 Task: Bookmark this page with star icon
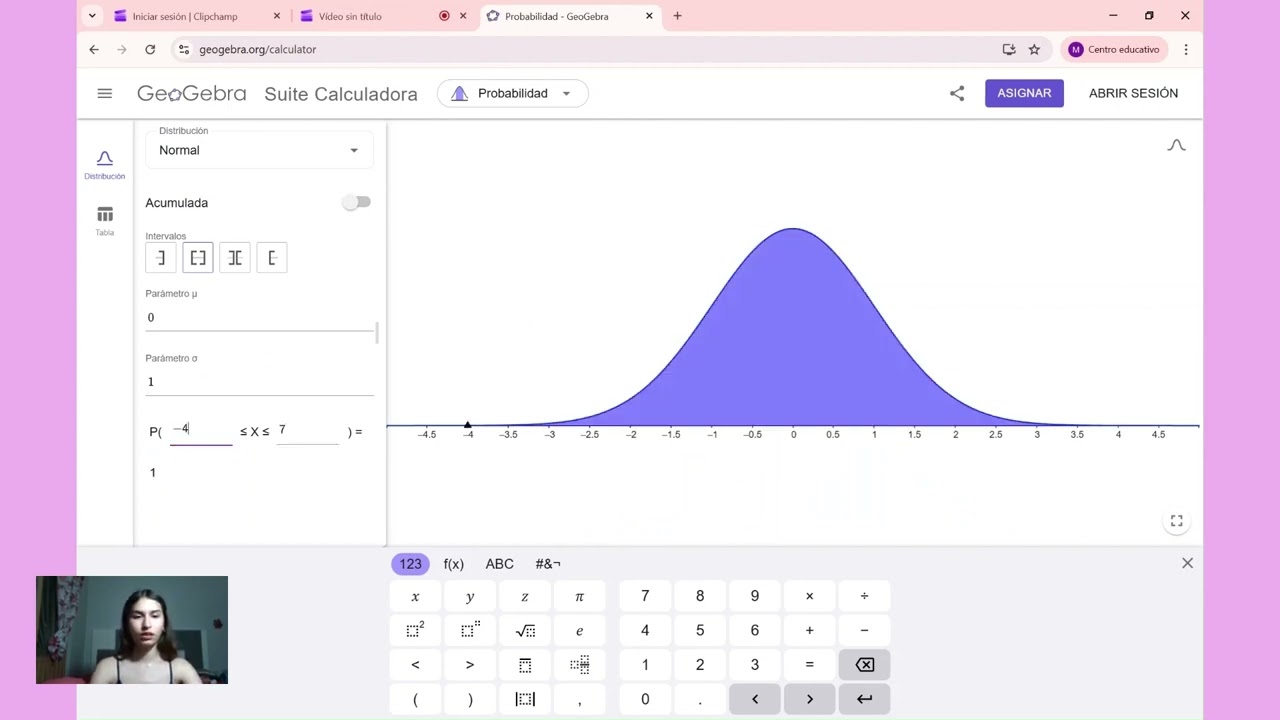tap(1034, 49)
